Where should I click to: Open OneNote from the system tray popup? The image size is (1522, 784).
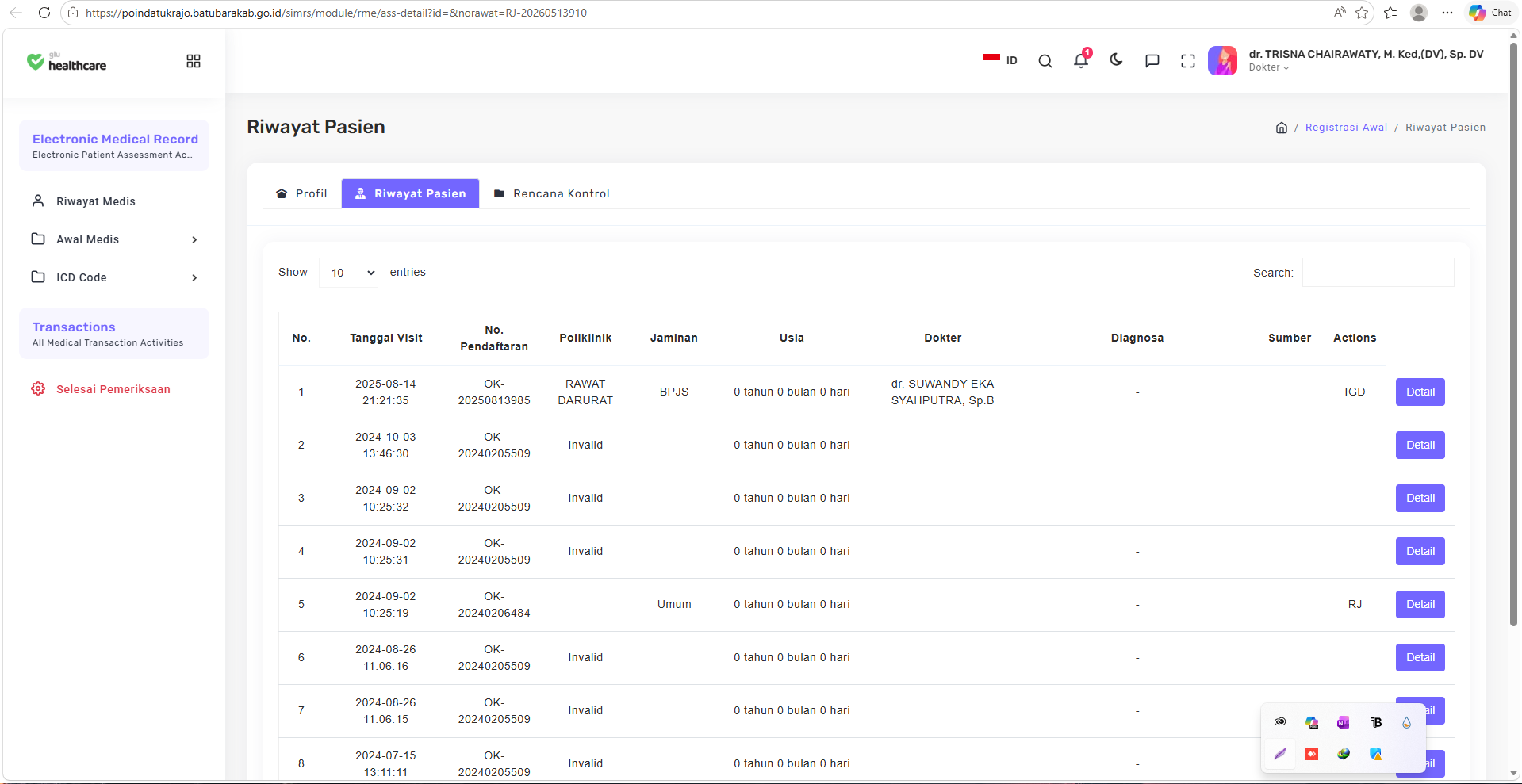pos(1344,722)
